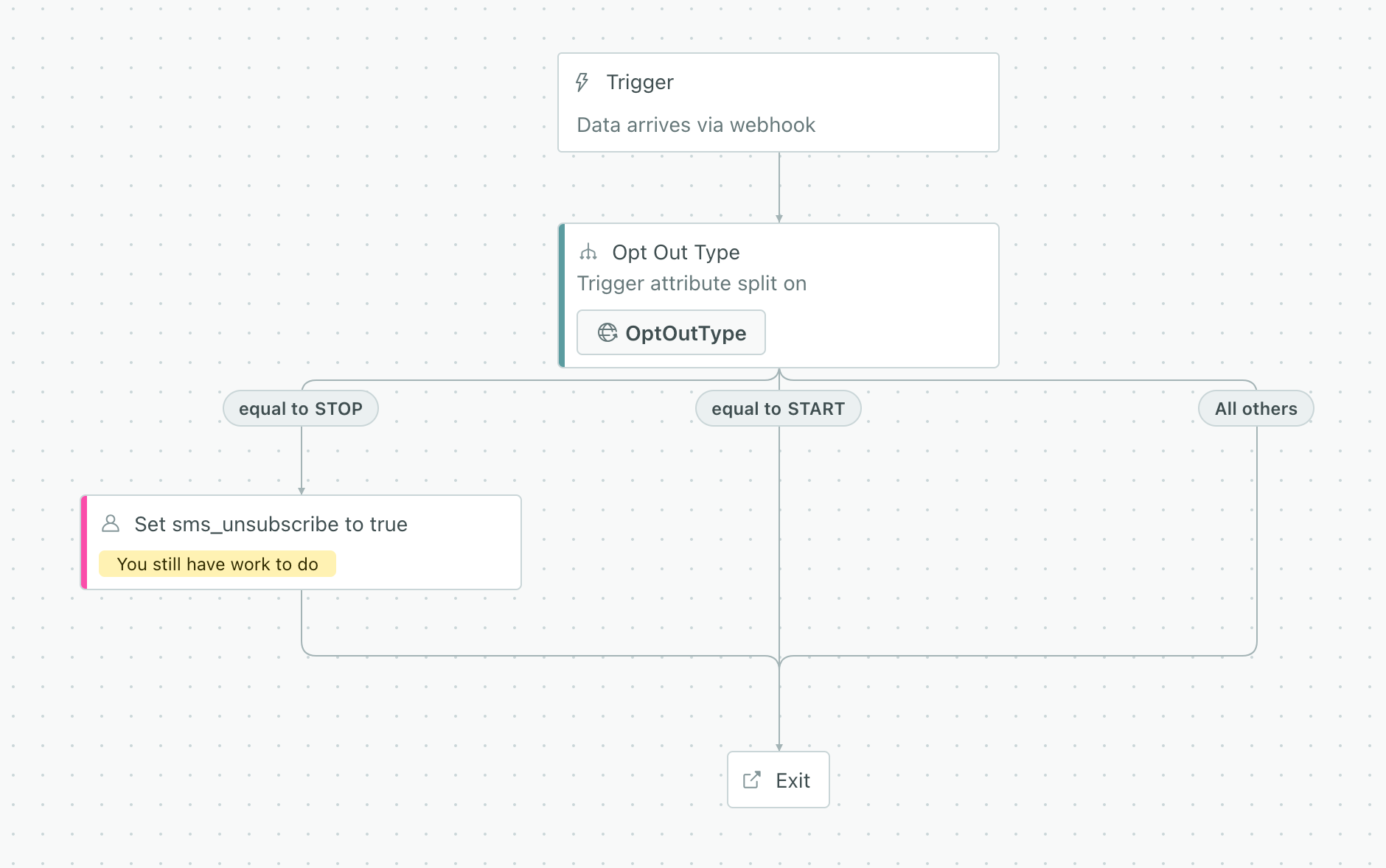Click the split branch icon beside Opt Out Type
This screenshot has width=1386, height=868.
click(588, 253)
